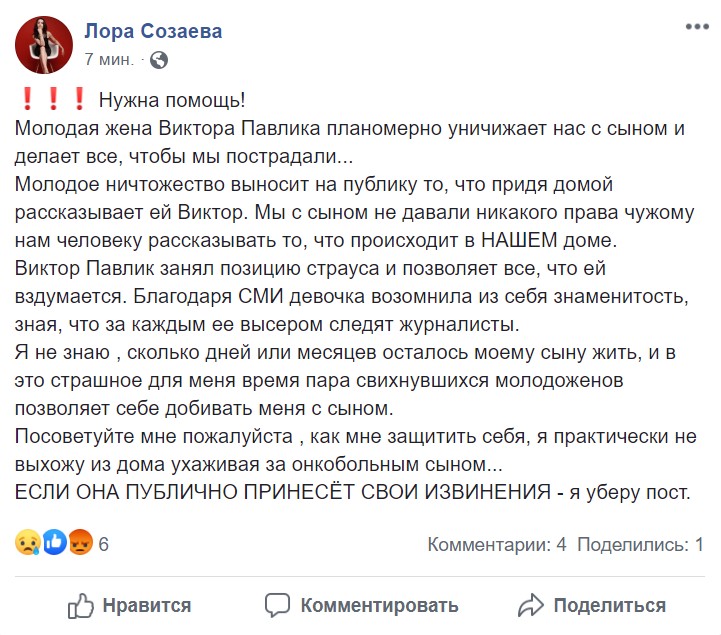Image resolution: width=721 pixels, height=635 pixels.
Task: Open the reactions list count '6'
Action: [x=103, y=545]
